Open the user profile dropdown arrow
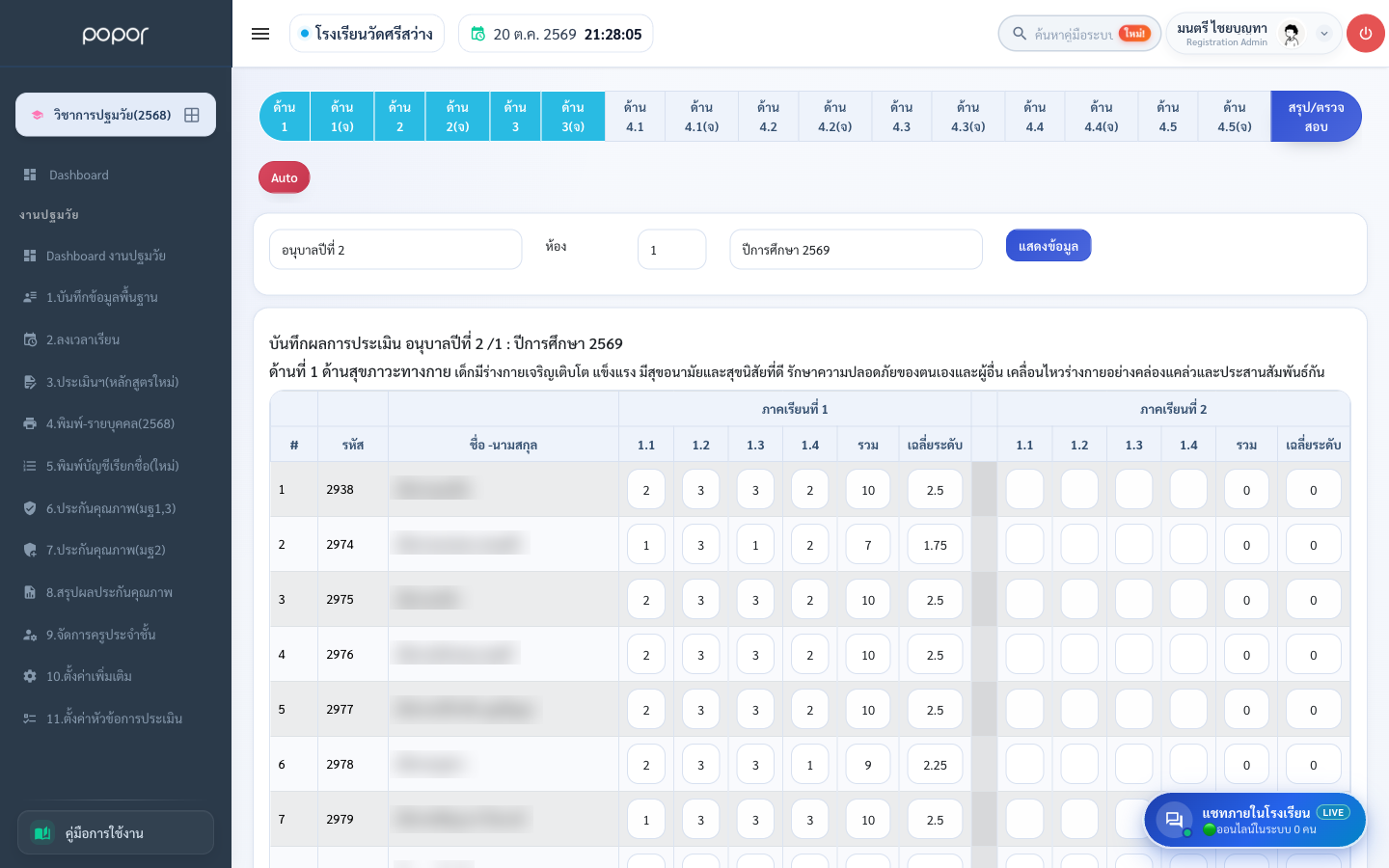Screen dimensions: 1389x868 1324,34
